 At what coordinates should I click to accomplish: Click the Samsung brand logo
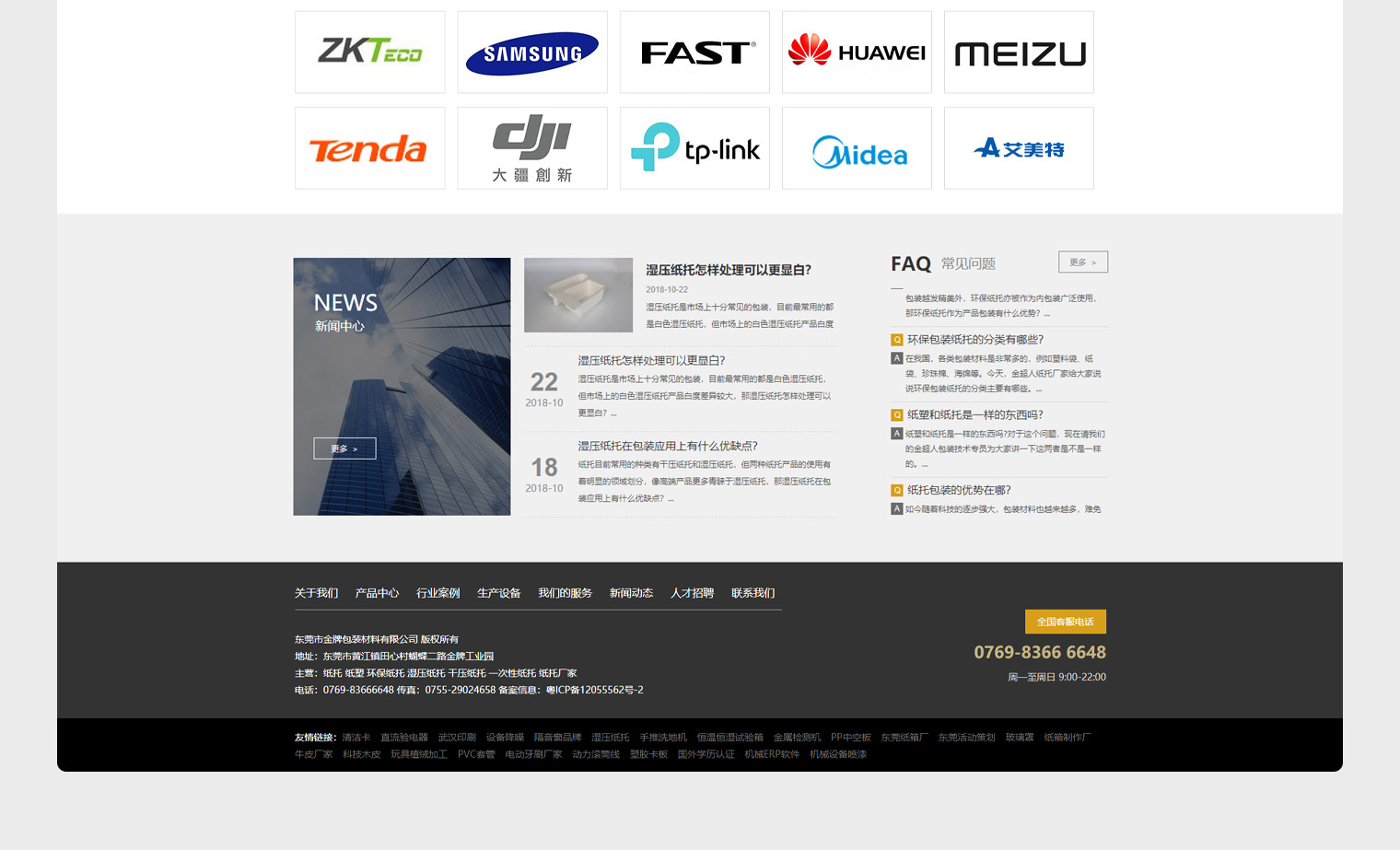(x=531, y=52)
